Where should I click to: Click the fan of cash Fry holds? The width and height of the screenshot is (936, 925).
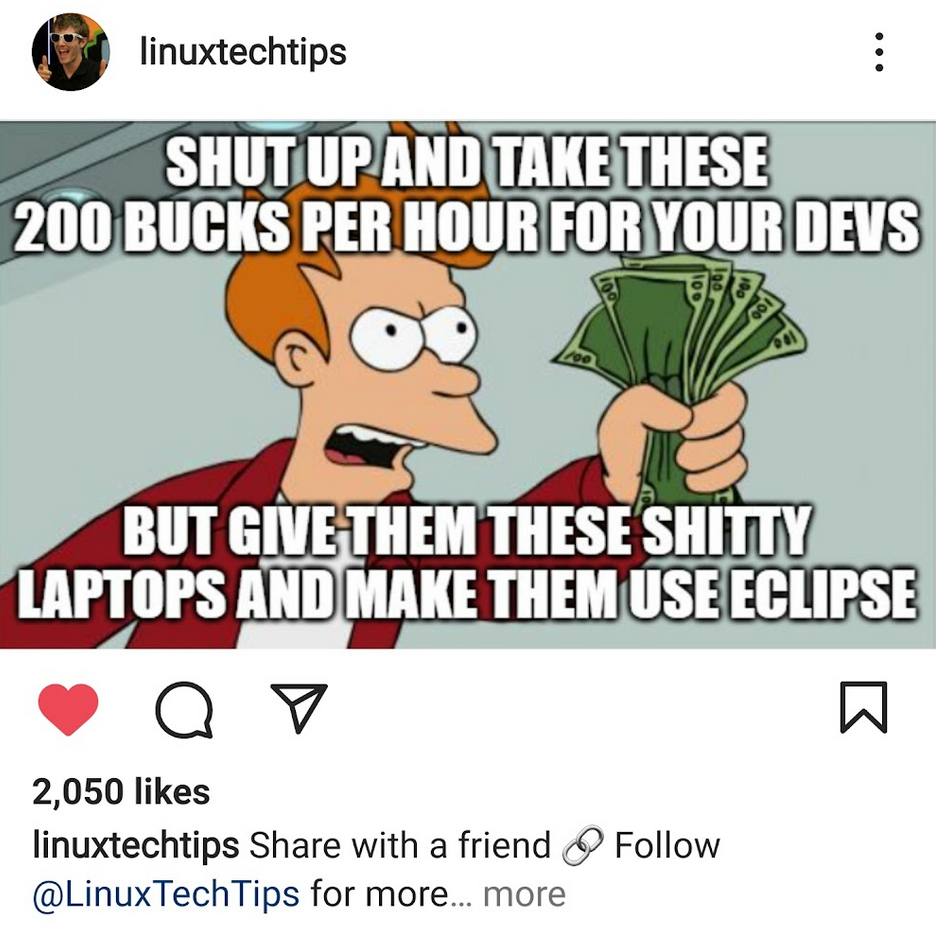[x=681, y=334]
